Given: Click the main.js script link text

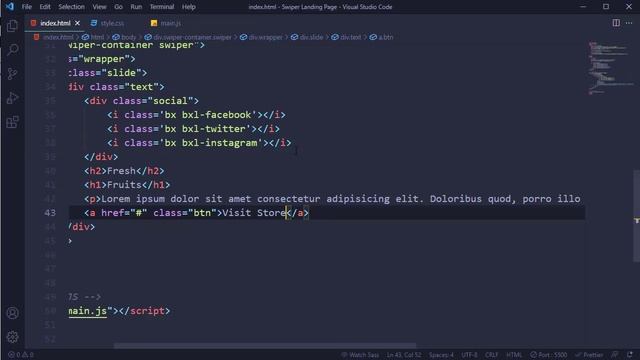Looking at the screenshot, I should (x=88, y=311).
